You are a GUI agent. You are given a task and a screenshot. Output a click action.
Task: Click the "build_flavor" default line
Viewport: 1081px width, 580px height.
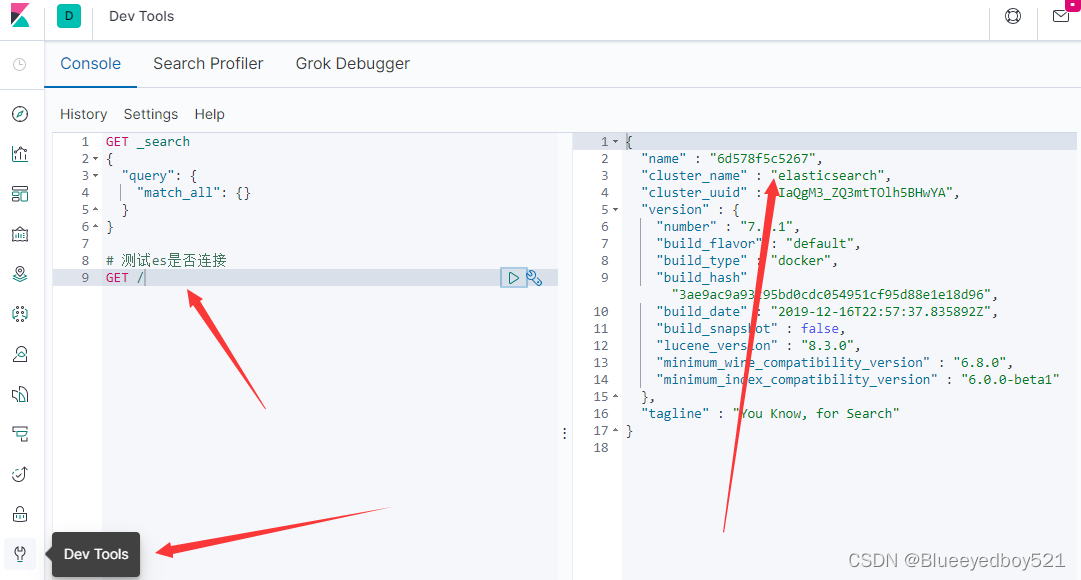pos(758,243)
